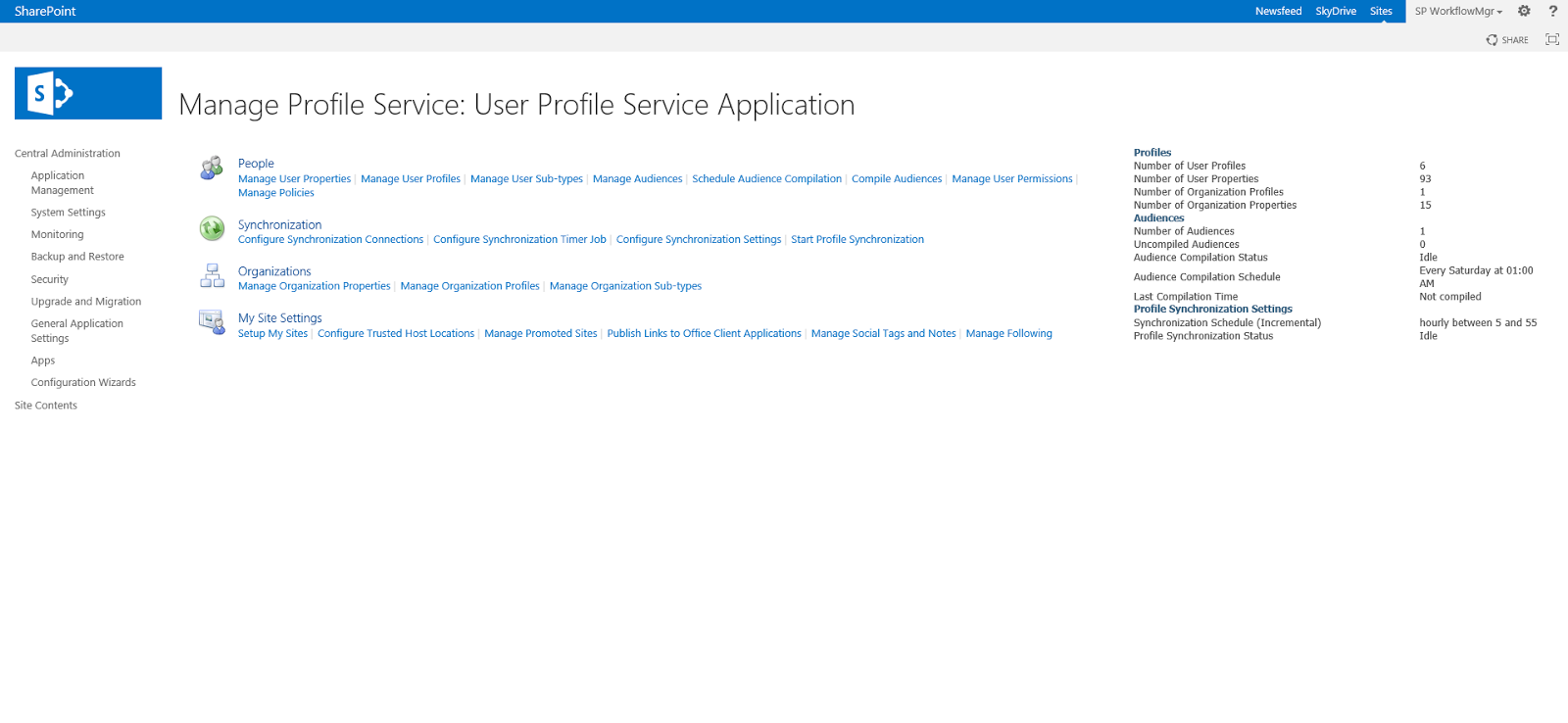Image resolution: width=1568 pixels, height=723 pixels.
Task: Open Configuration Wizards in sidebar
Action: coord(83,383)
